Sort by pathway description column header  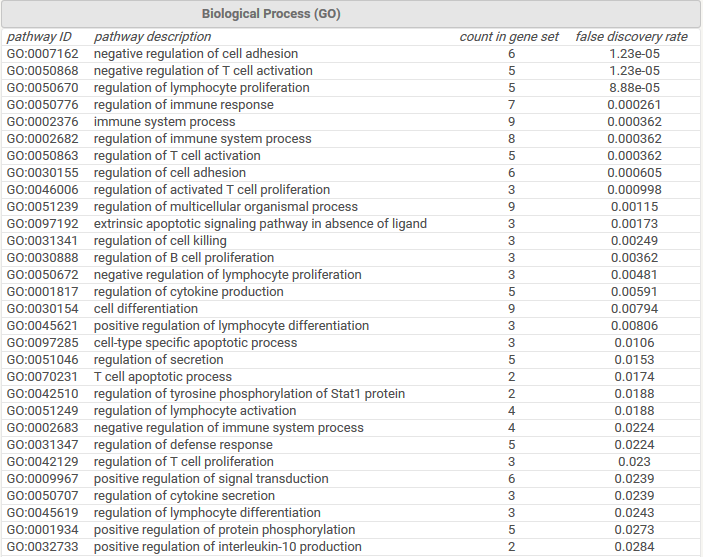point(152,37)
